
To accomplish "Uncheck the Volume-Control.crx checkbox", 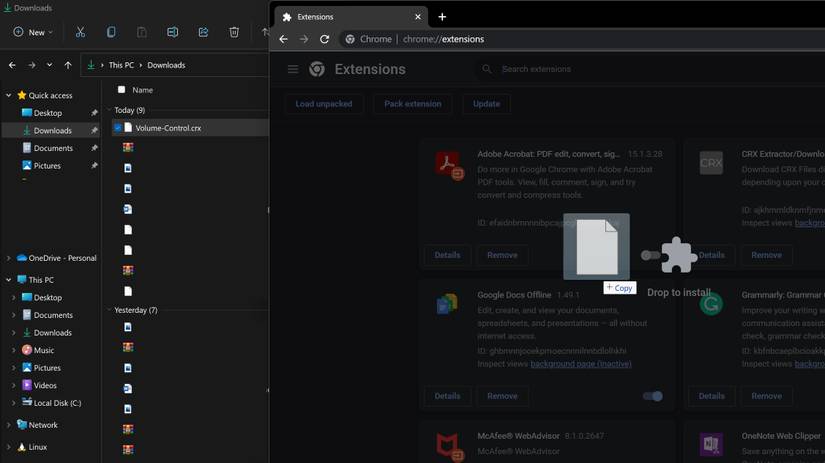I will [x=118, y=128].
